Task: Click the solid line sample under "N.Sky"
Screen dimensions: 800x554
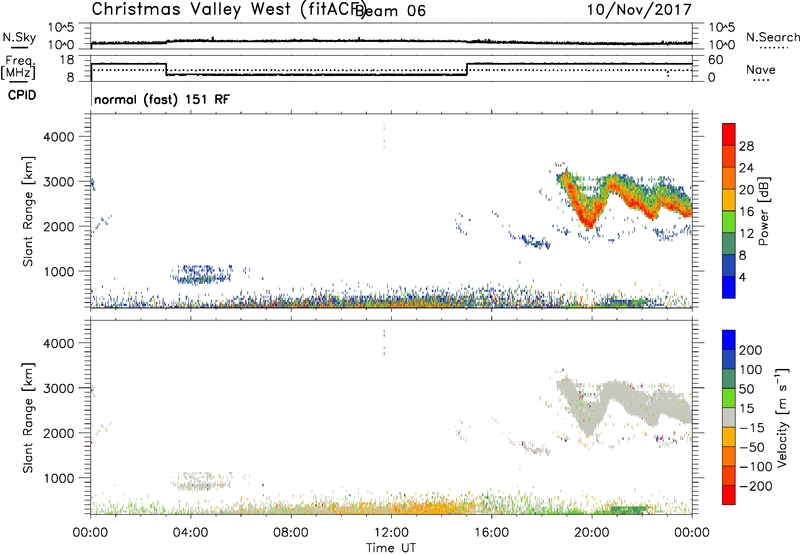Action: pyautogui.click(x=19, y=48)
